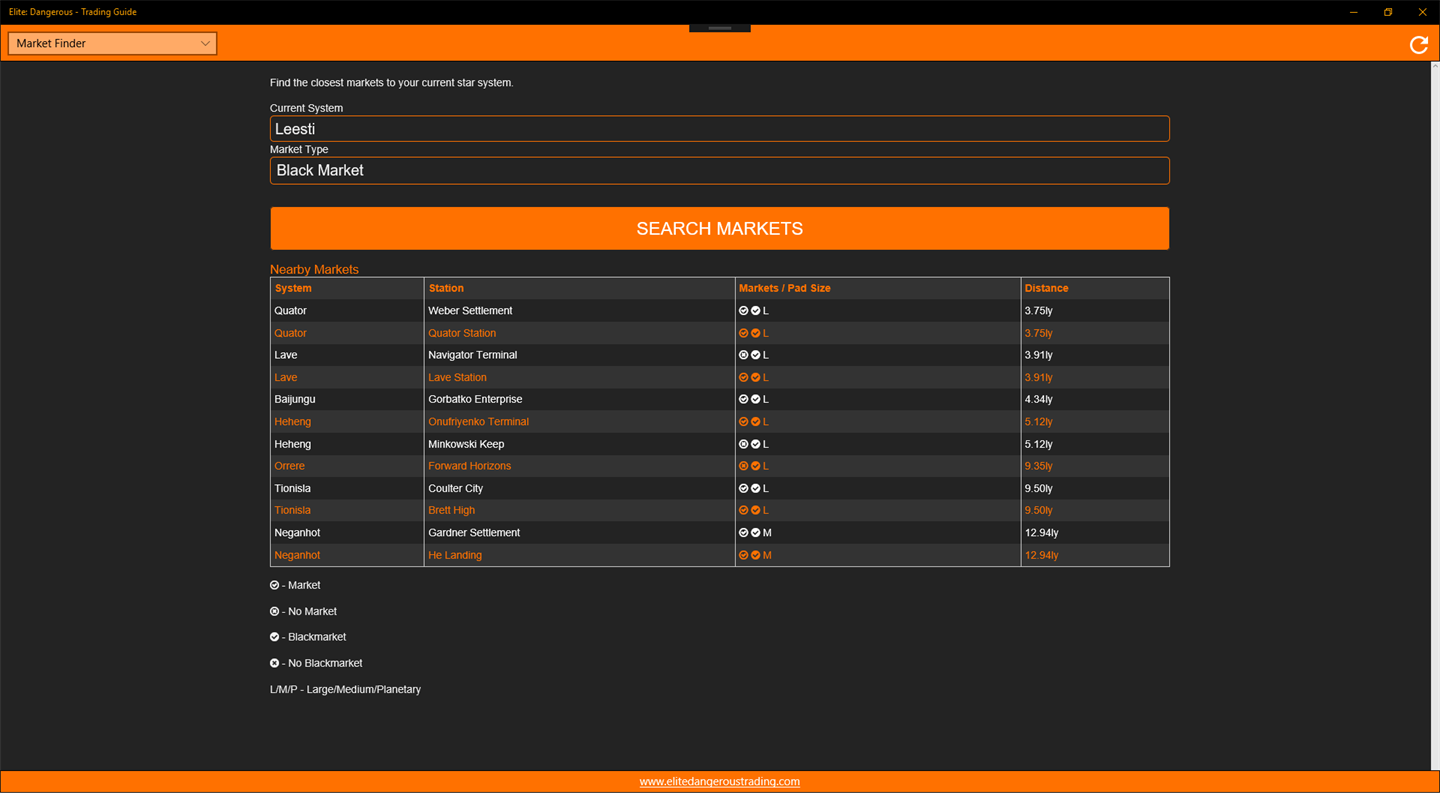Select the Onufriyenko Terminal station entry
This screenshot has height=793, width=1440.
tap(478, 422)
